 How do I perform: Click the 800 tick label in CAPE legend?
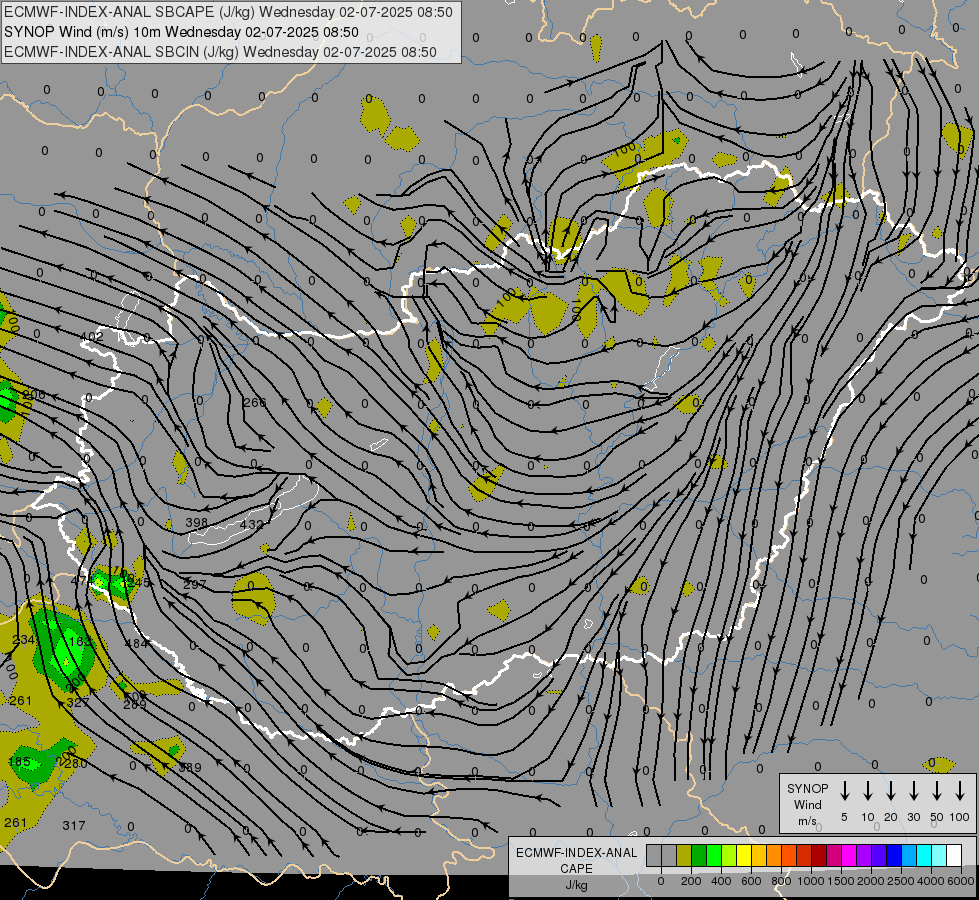tap(781, 881)
